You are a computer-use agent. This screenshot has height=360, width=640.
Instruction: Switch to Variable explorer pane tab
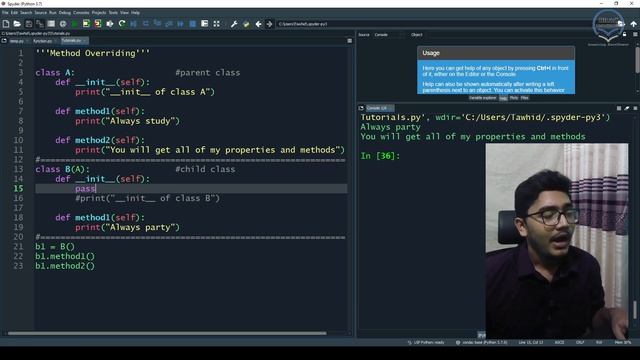[x=482, y=98]
